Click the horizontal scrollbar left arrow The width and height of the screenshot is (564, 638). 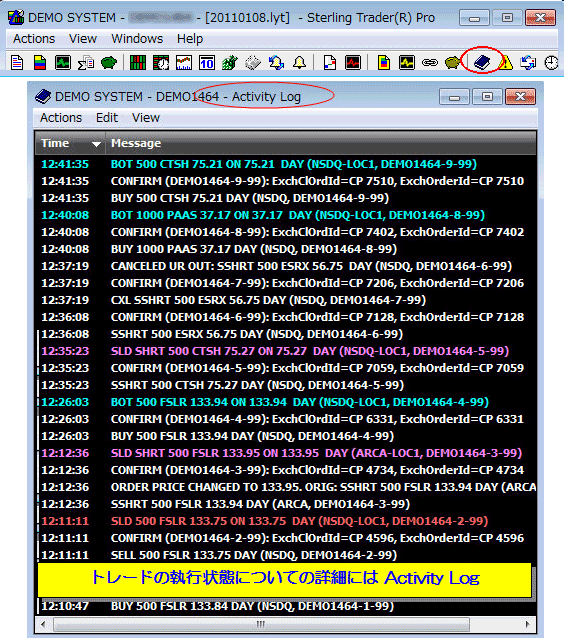44,624
